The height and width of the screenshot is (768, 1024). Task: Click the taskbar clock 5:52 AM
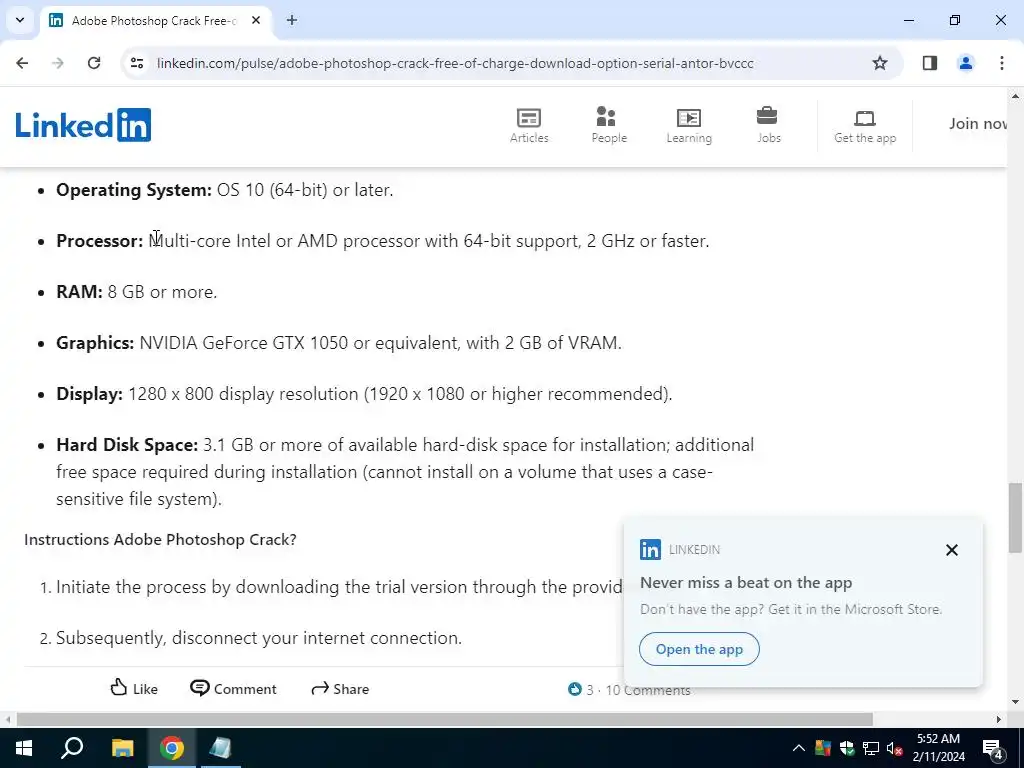click(938, 739)
